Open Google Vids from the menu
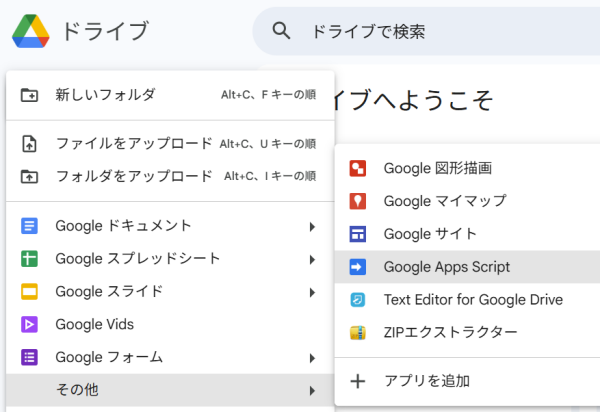This screenshot has height=412, width=600. (x=95, y=324)
